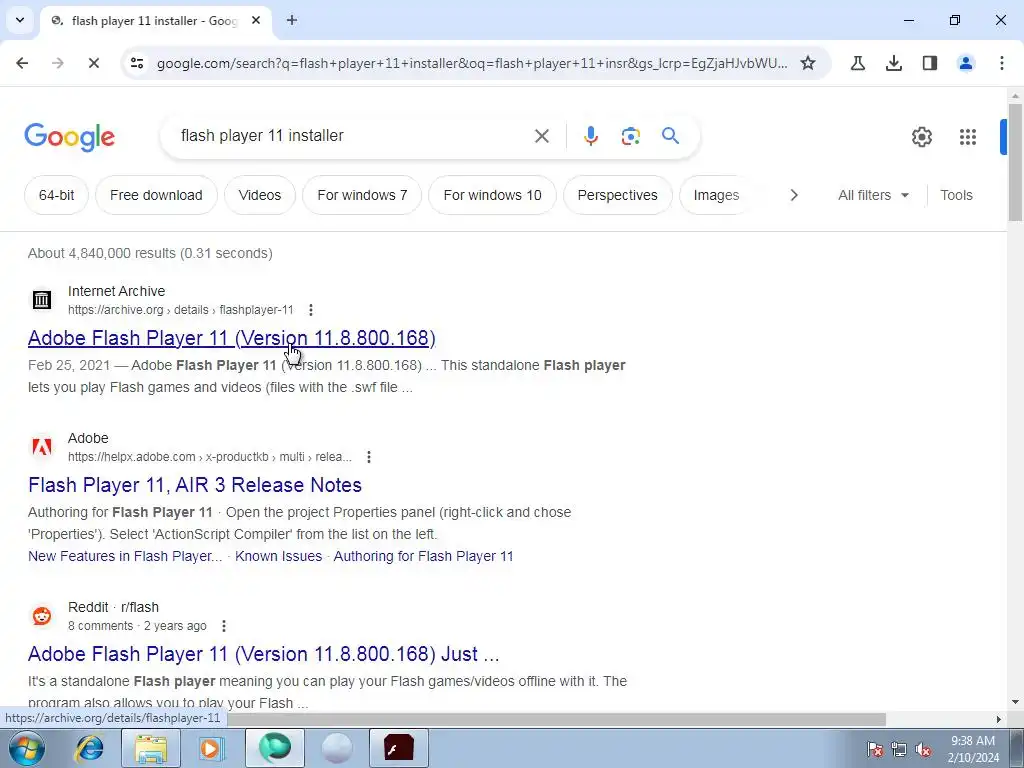Apply the For windows 10 filter

pyautogui.click(x=492, y=195)
